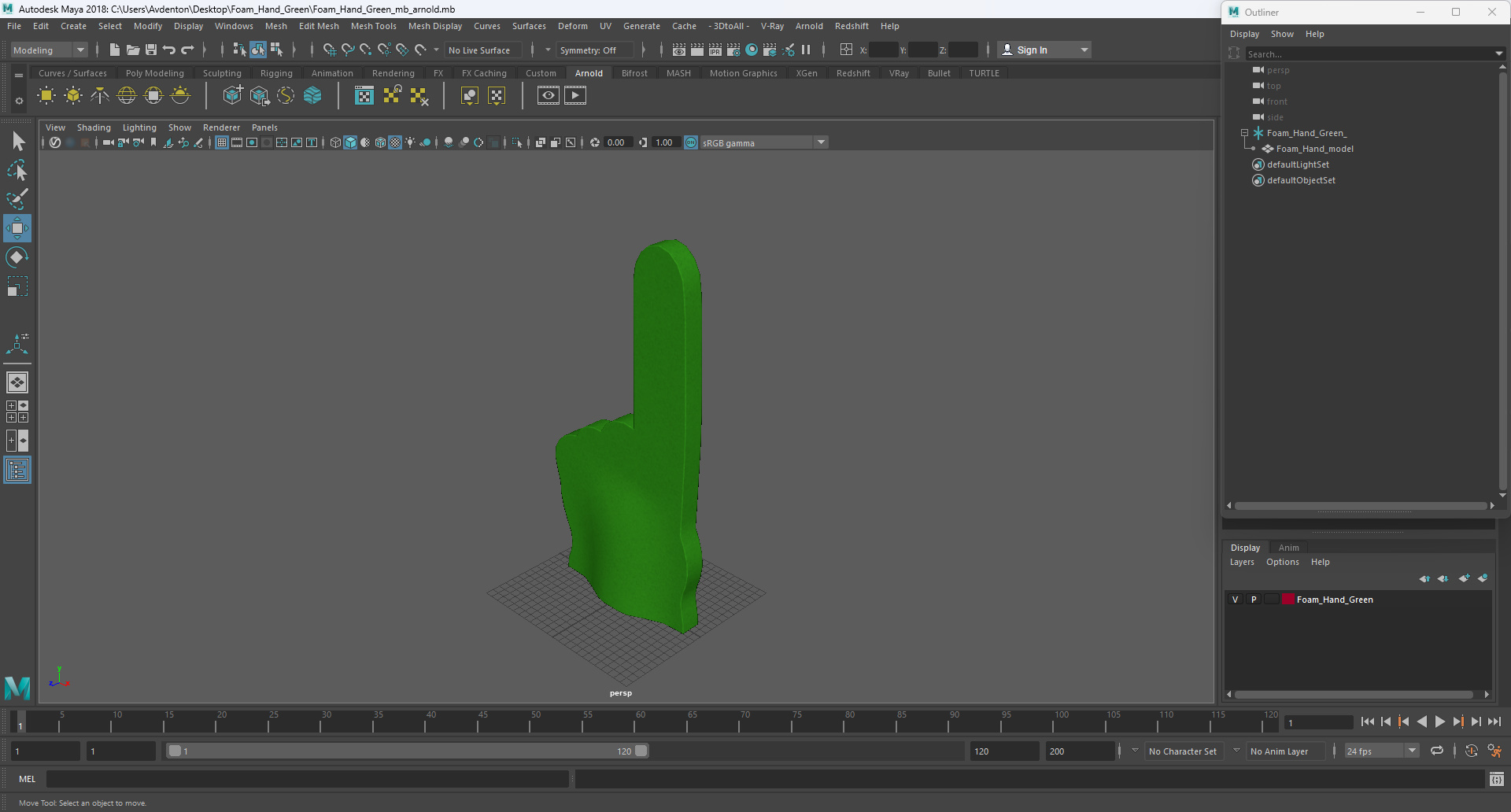Screen dimensions: 1511x812
Task: Switch to the Rendering shelf tab
Action: point(393,73)
